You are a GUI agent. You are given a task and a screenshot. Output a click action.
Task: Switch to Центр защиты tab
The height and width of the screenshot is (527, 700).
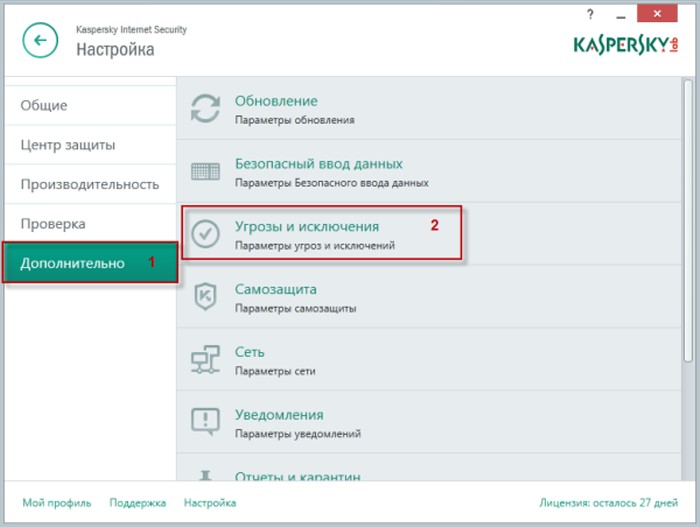point(68,145)
